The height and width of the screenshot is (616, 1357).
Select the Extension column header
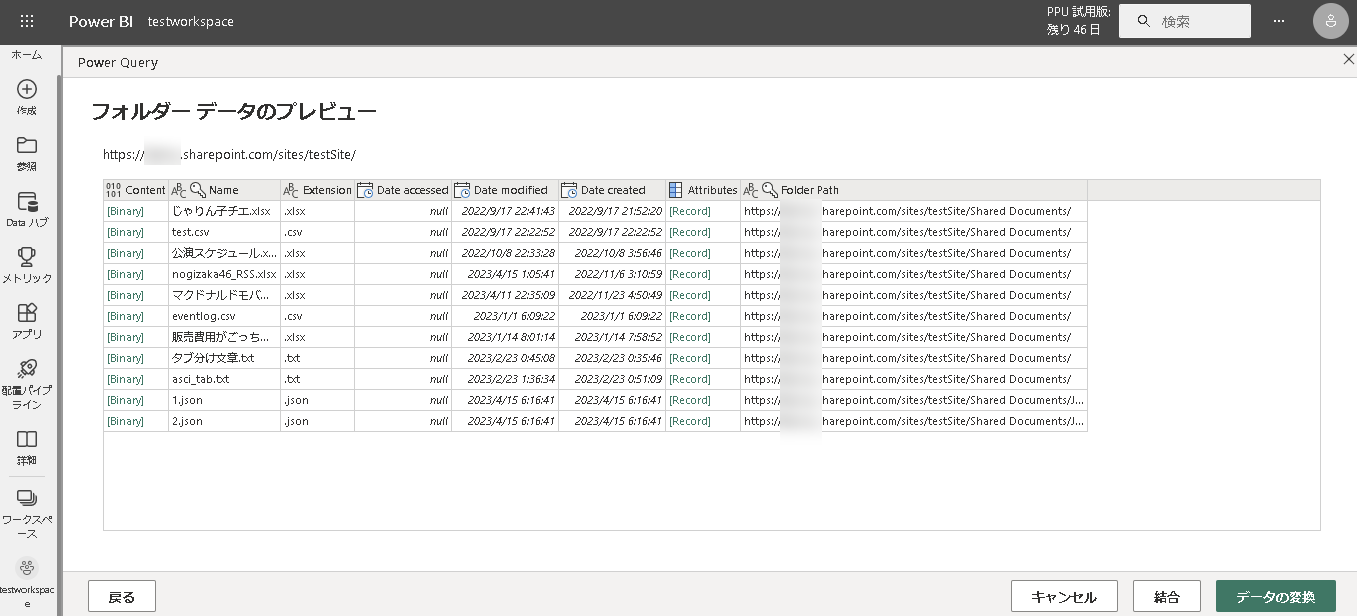click(x=317, y=190)
